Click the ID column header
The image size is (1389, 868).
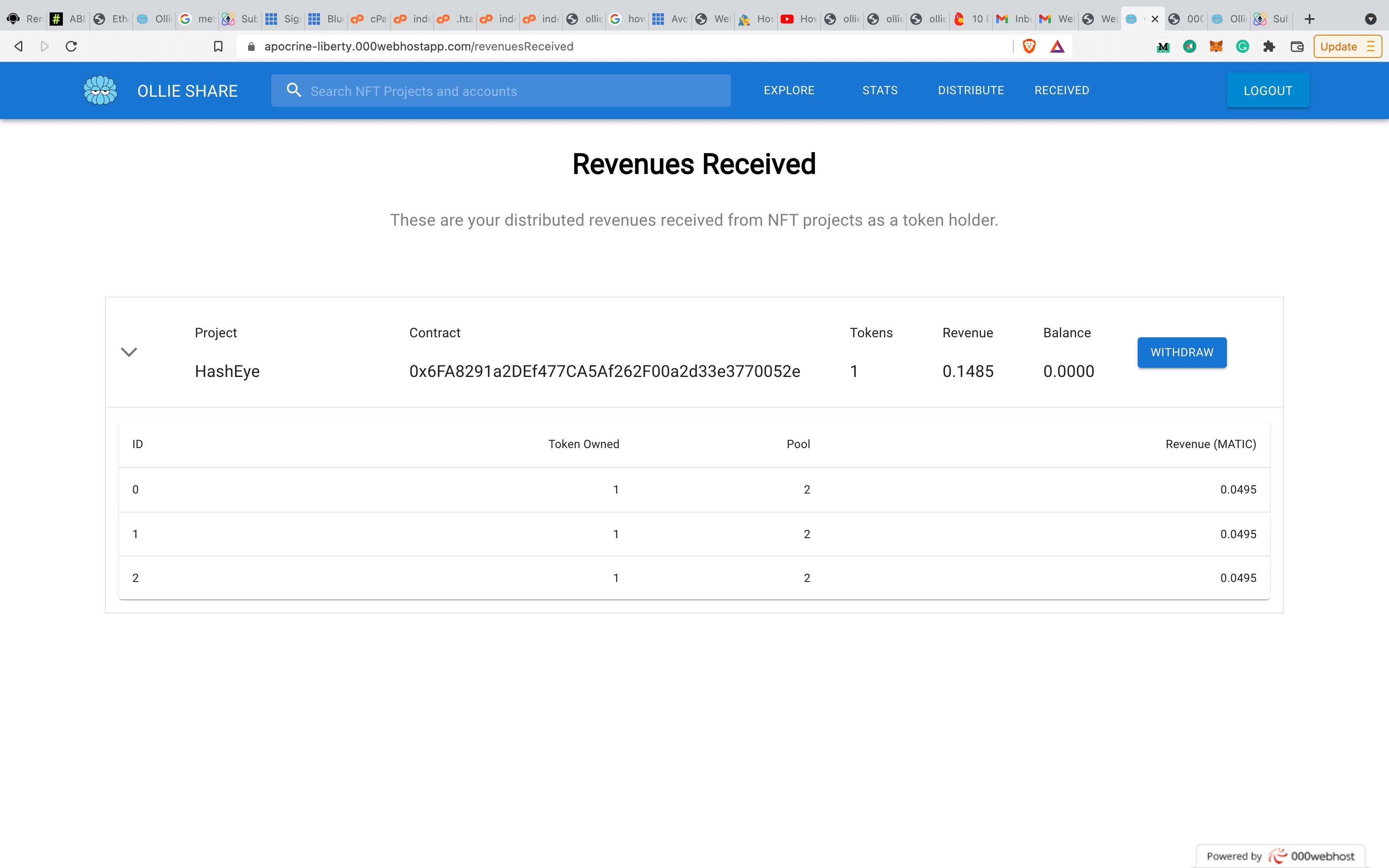click(137, 444)
